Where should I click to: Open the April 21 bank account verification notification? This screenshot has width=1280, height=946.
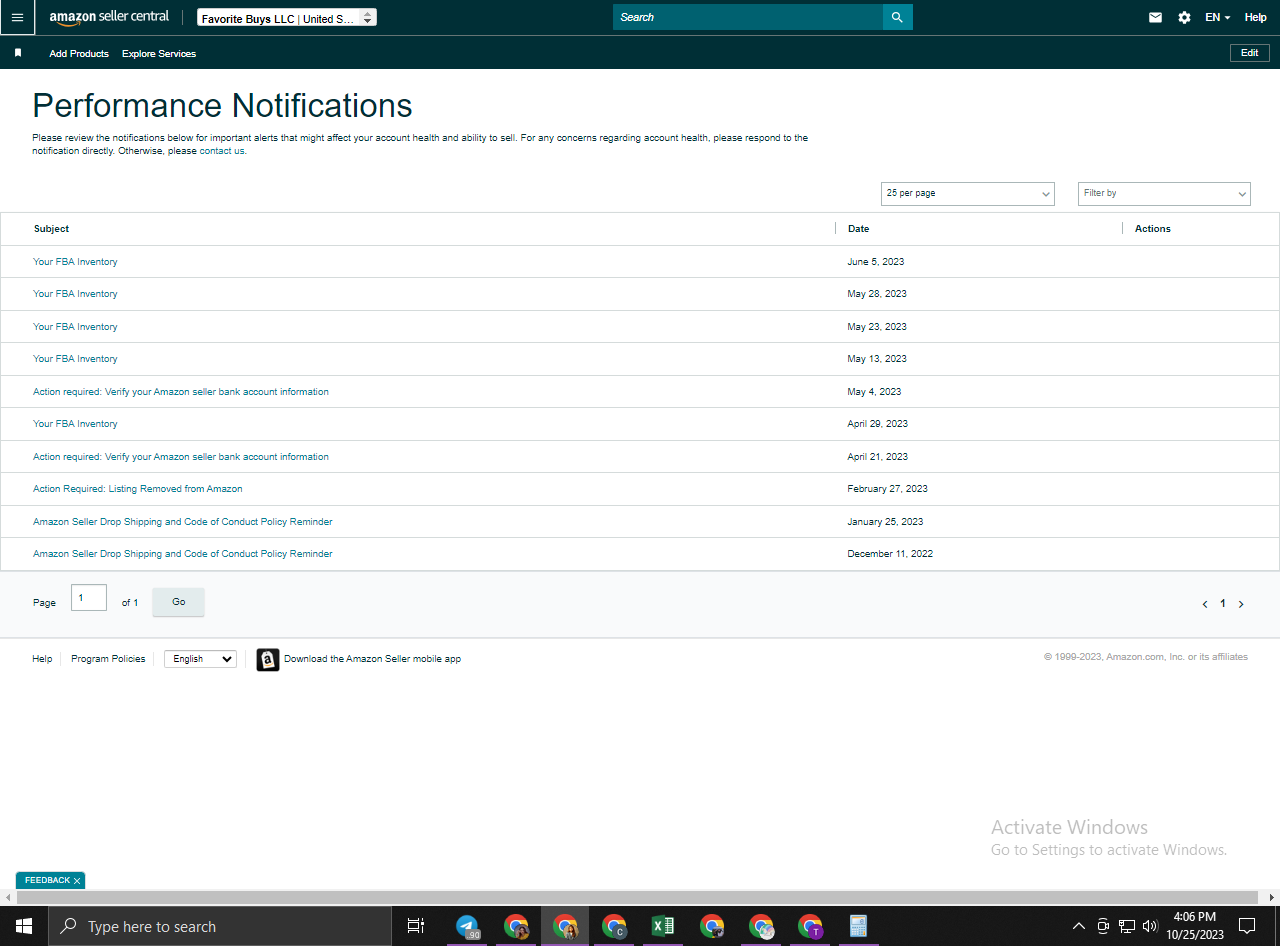point(181,457)
